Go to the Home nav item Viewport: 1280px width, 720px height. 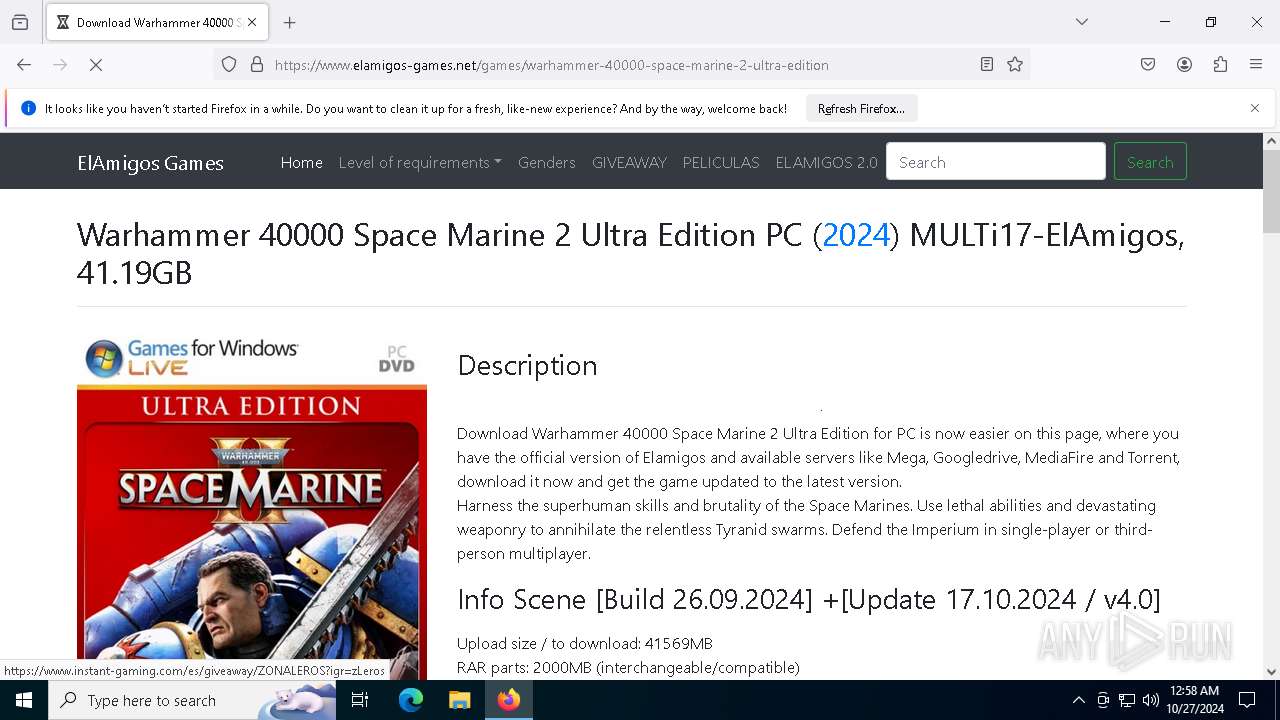[x=301, y=162]
